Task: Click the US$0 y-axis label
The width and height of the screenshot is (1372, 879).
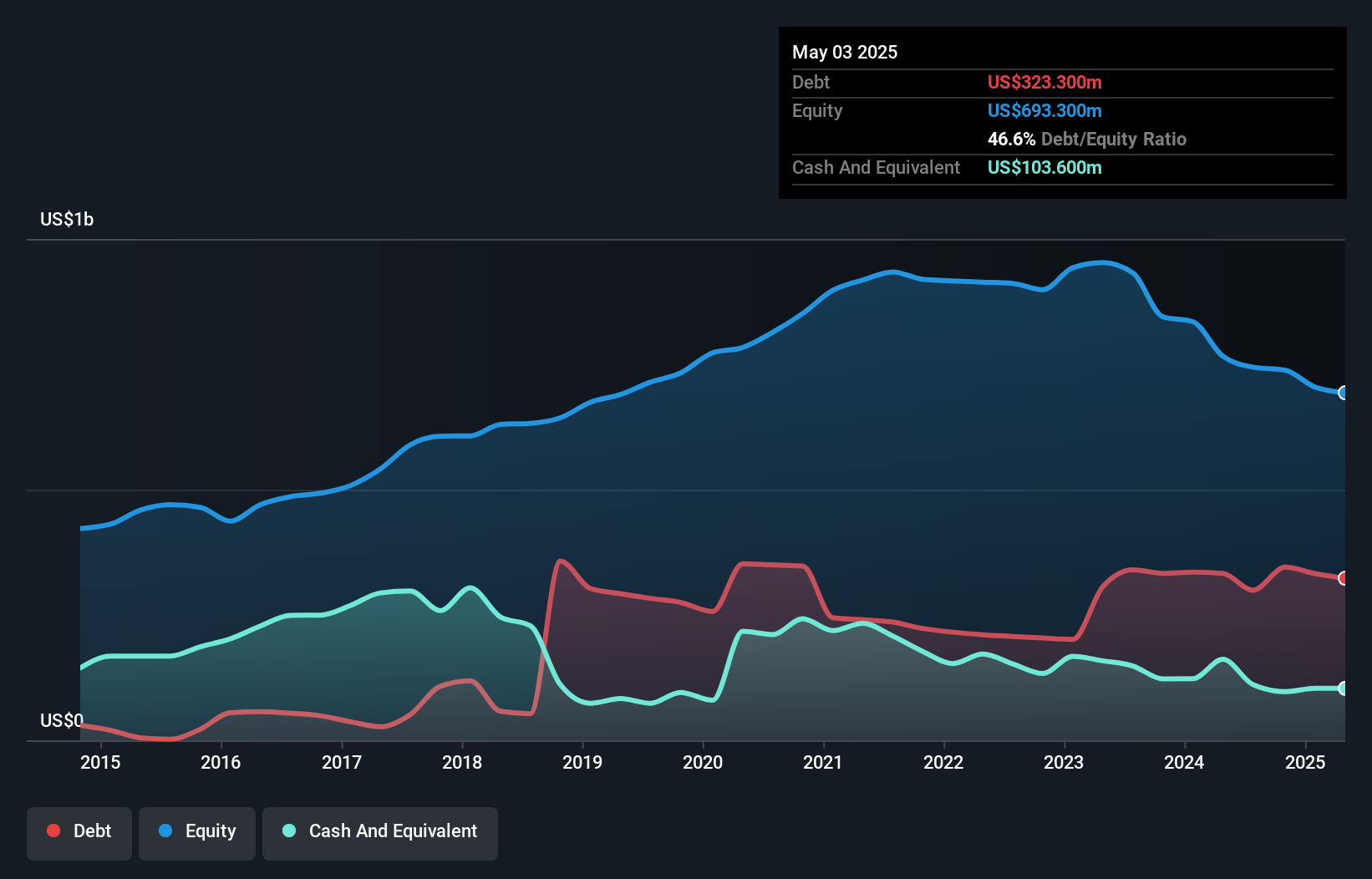Action: point(62,720)
